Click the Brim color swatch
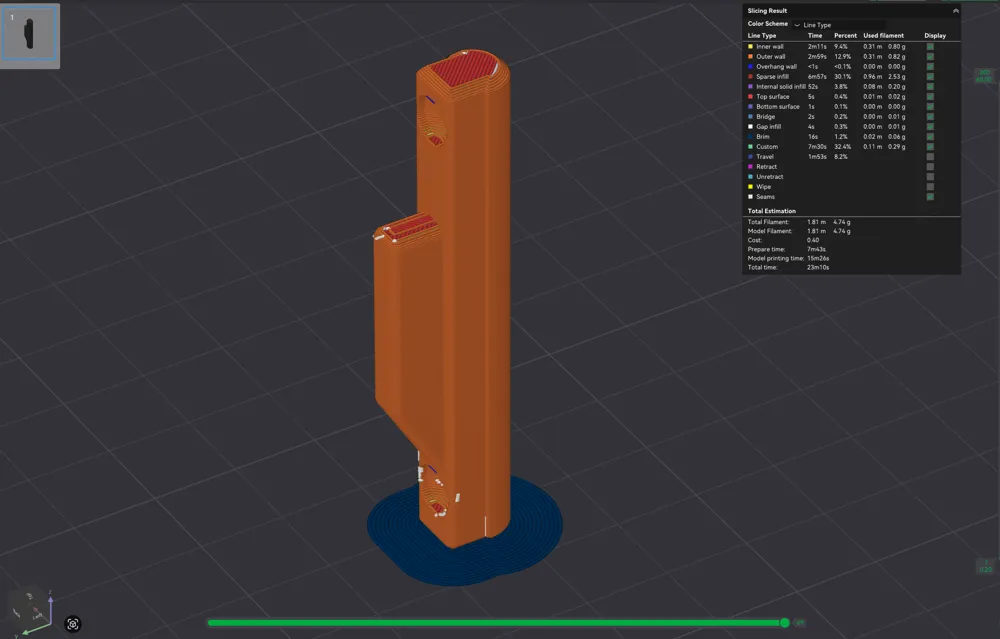 [751, 137]
